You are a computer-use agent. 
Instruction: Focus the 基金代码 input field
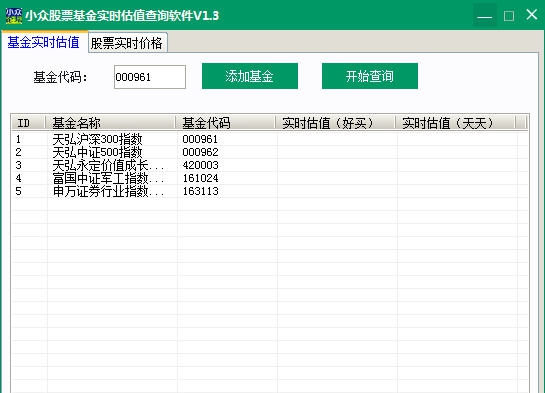150,77
